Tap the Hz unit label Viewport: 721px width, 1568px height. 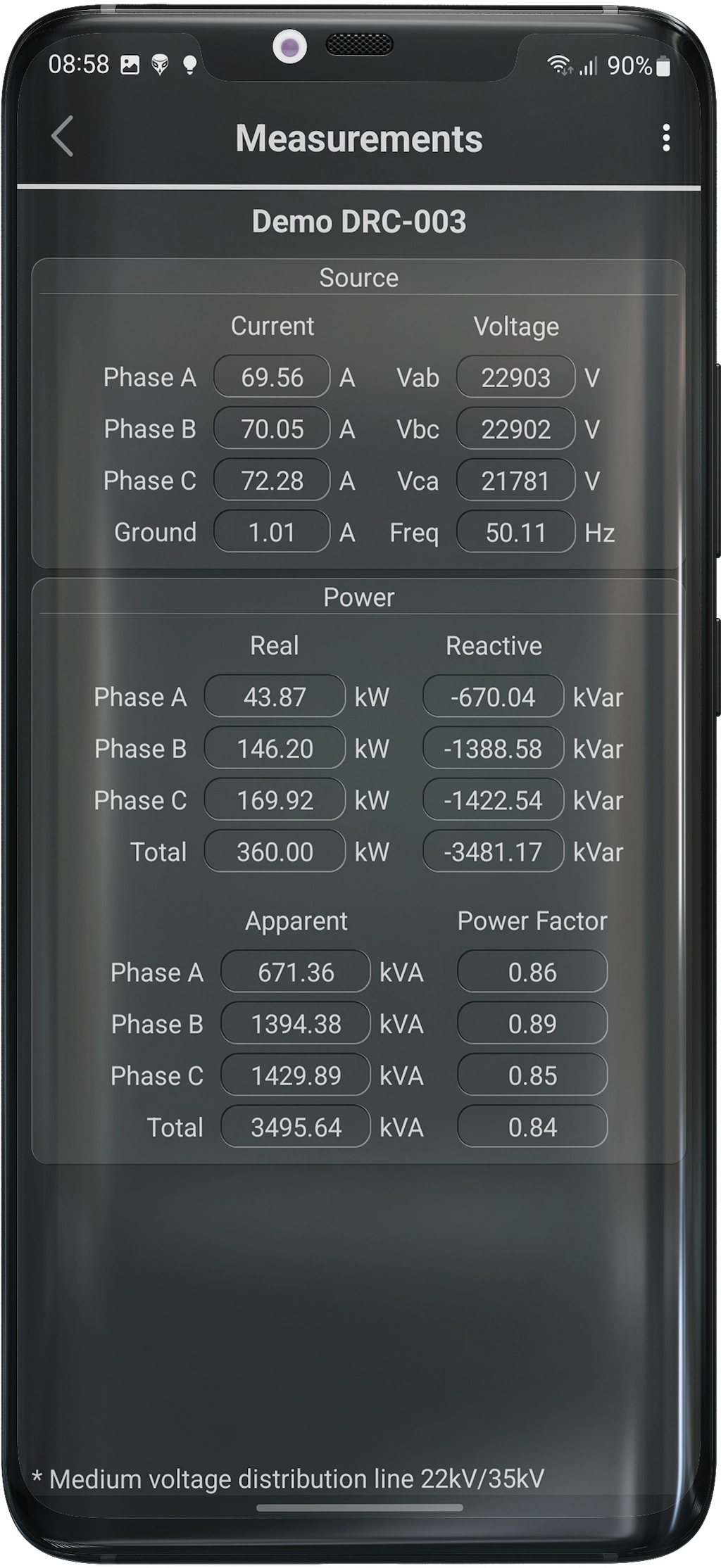[600, 533]
